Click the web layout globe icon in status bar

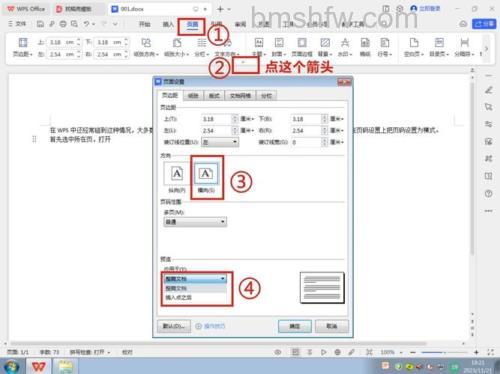pyautogui.click(x=337, y=352)
